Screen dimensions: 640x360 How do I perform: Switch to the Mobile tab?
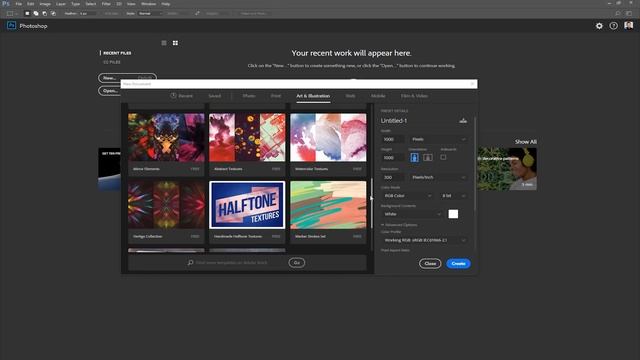pyautogui.click(x=378, y=96)
